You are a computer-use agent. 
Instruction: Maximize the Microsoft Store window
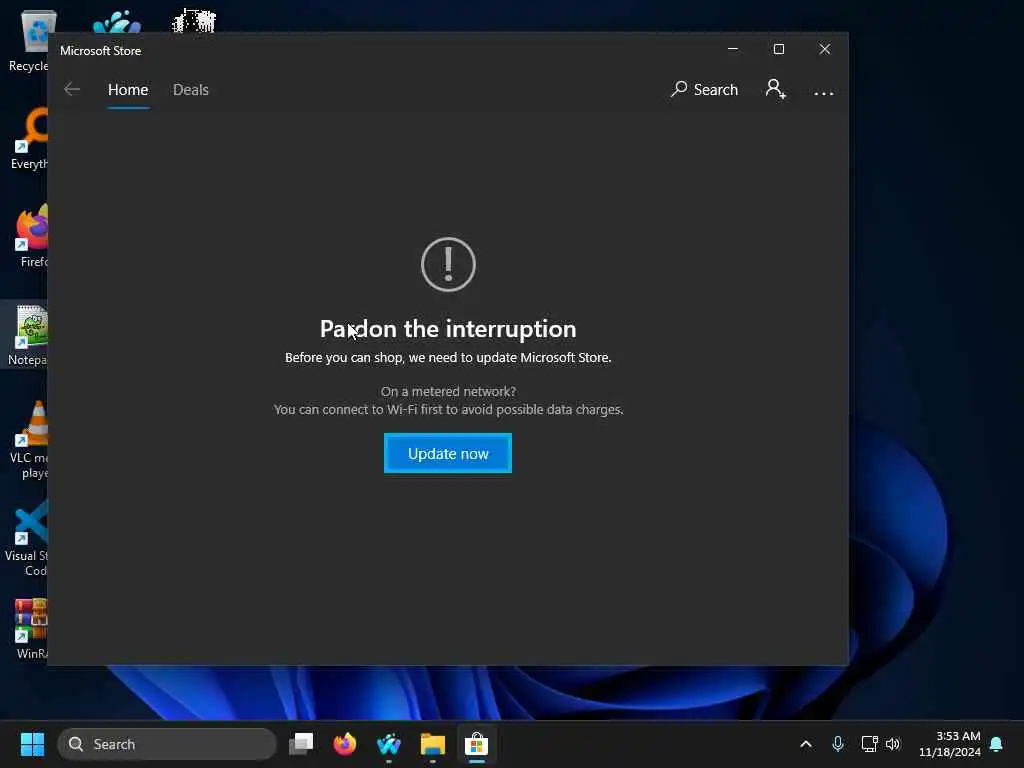[x=778, y=49]
